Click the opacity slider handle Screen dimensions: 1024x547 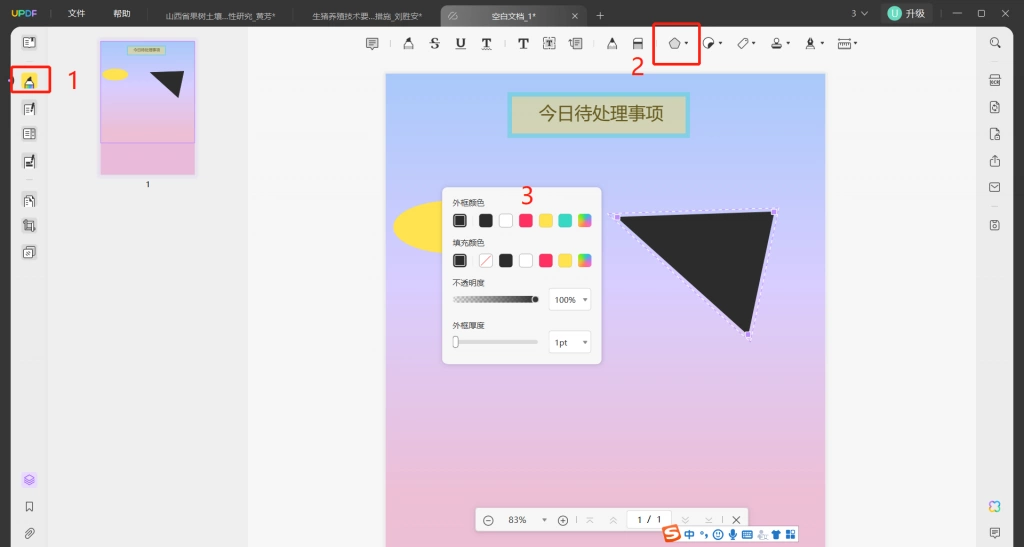click(536, 300)
